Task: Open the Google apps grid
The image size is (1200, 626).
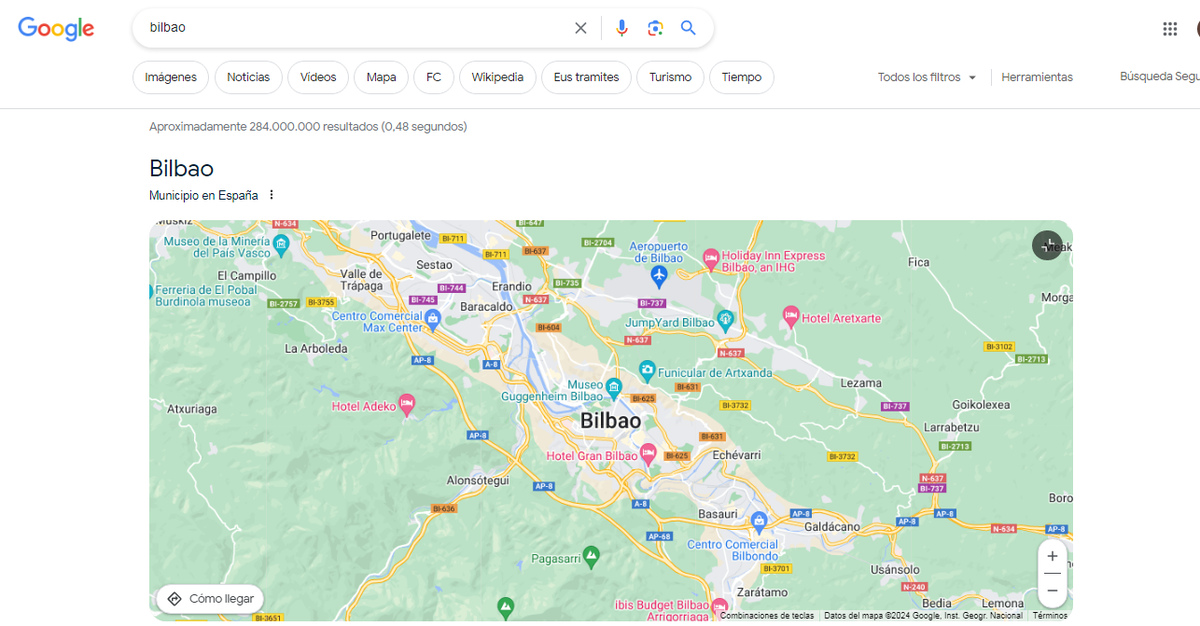Action: pyautogui.click(x=1170, y=29)
